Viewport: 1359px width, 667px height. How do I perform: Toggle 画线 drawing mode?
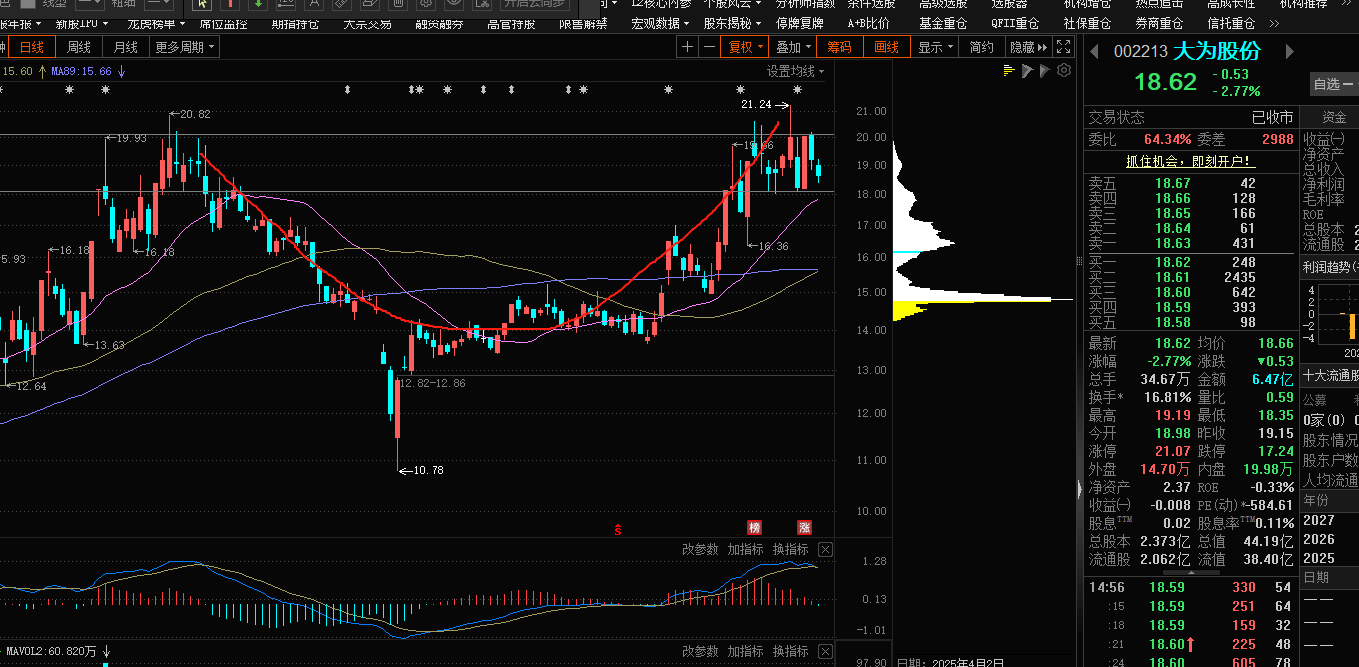point(887,47)
